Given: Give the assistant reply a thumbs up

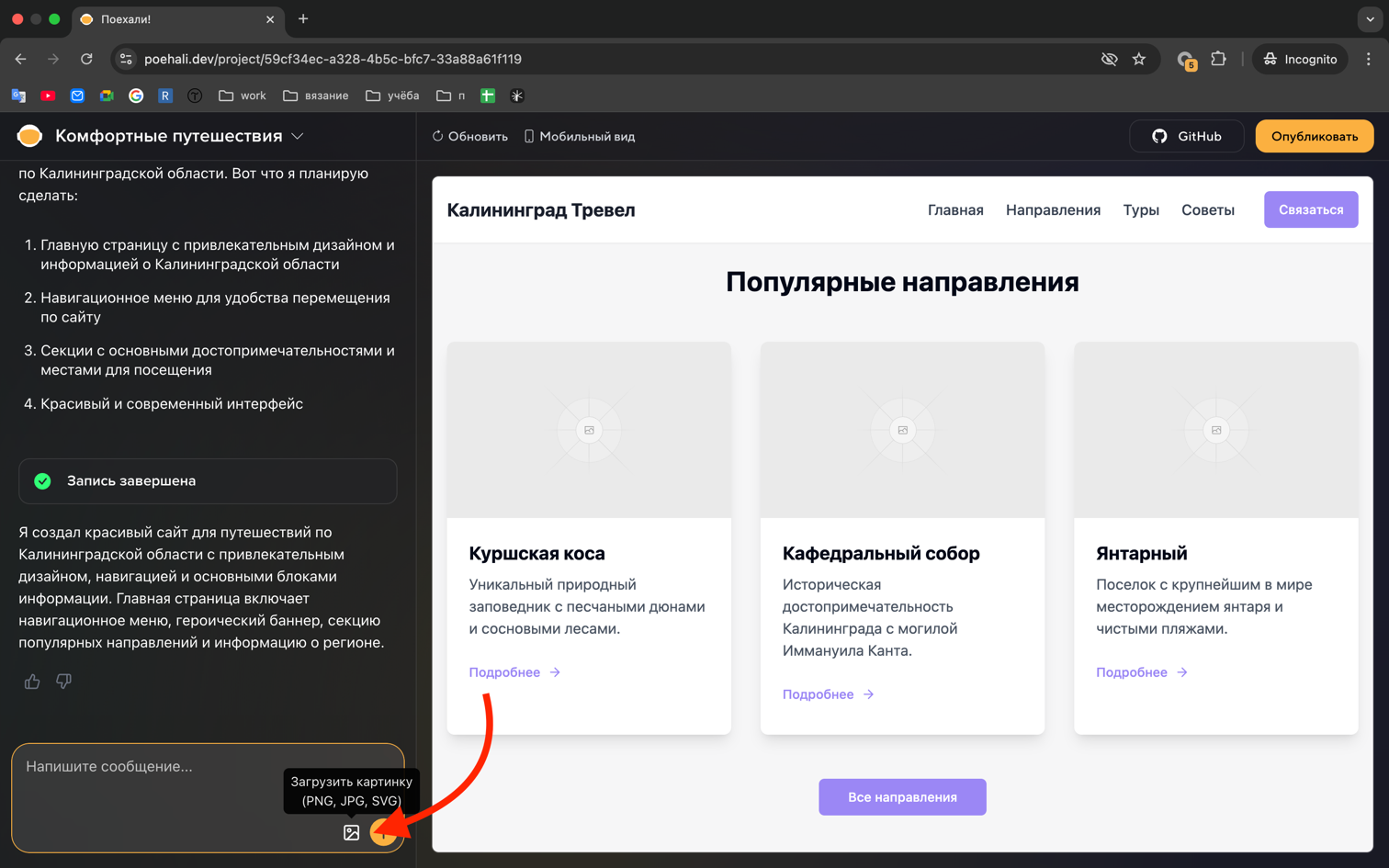Looking at the screenshot, I should pyautogui.click(x=31, y=681).
